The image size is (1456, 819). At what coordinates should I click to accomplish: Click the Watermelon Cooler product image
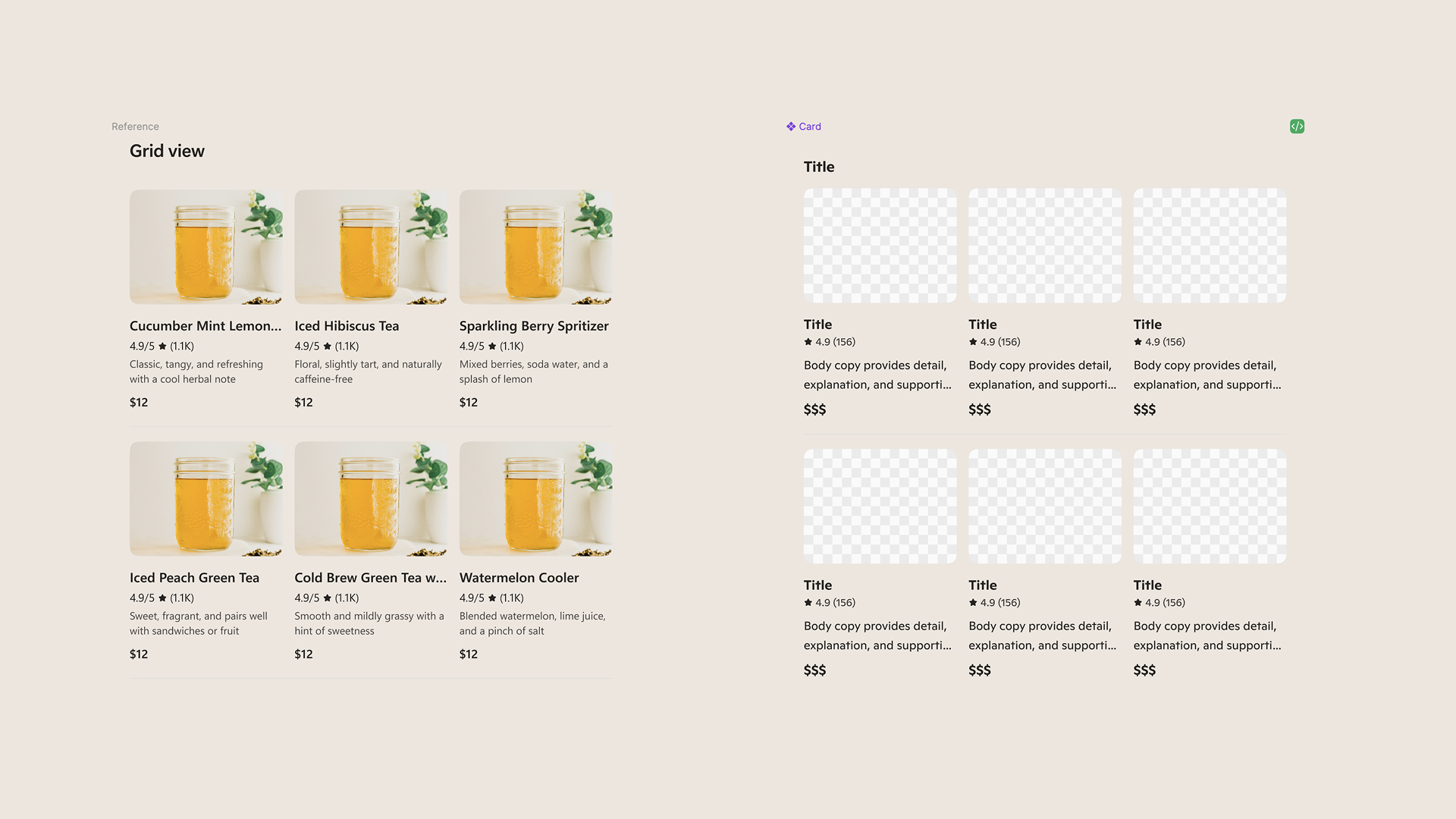point(535,498)
